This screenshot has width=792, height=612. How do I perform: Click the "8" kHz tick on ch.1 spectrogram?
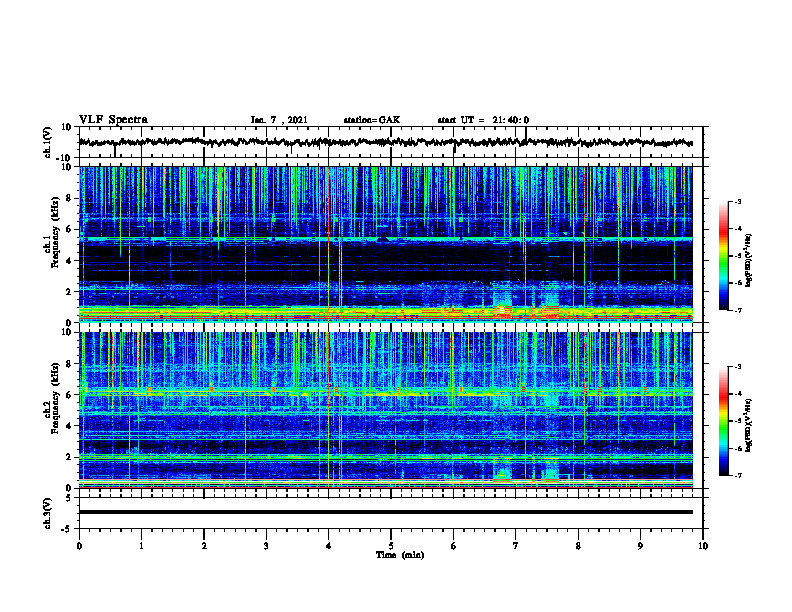coord(69,198)
